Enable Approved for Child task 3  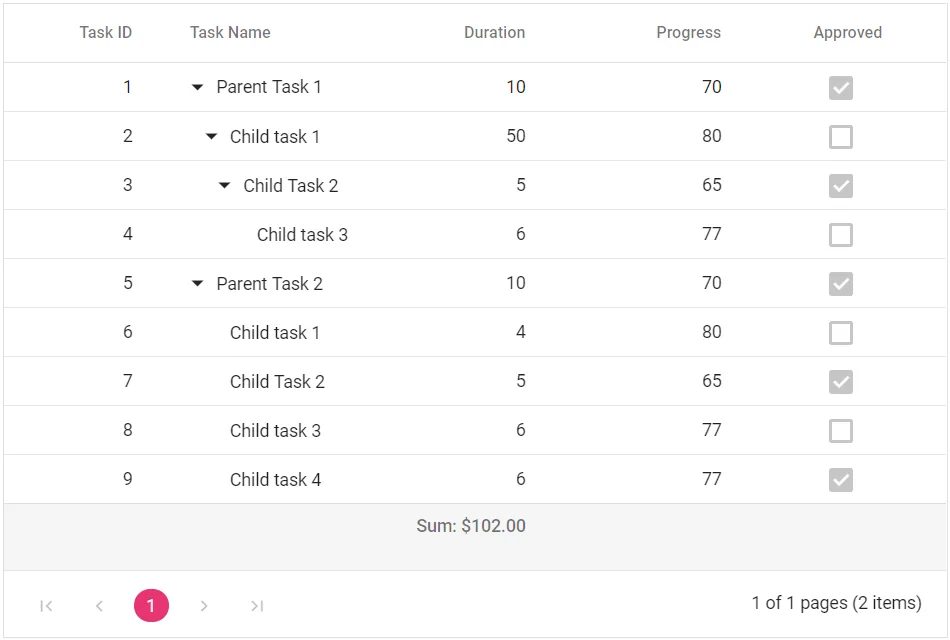(840, 234)
